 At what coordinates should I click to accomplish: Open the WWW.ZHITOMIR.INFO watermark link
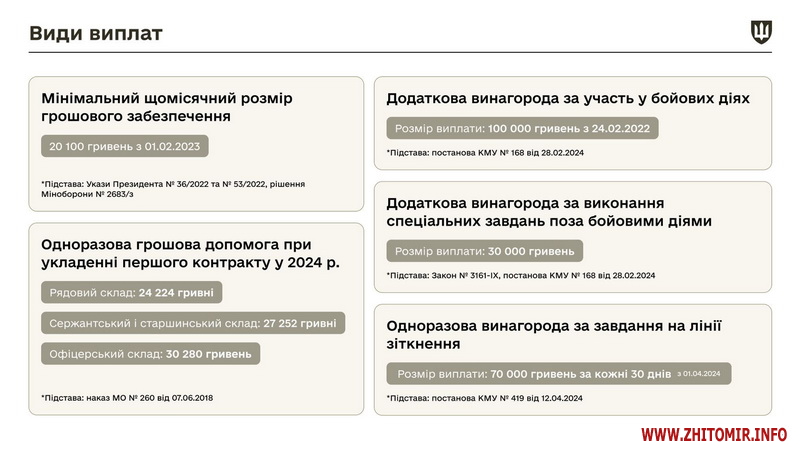(714, 435)
